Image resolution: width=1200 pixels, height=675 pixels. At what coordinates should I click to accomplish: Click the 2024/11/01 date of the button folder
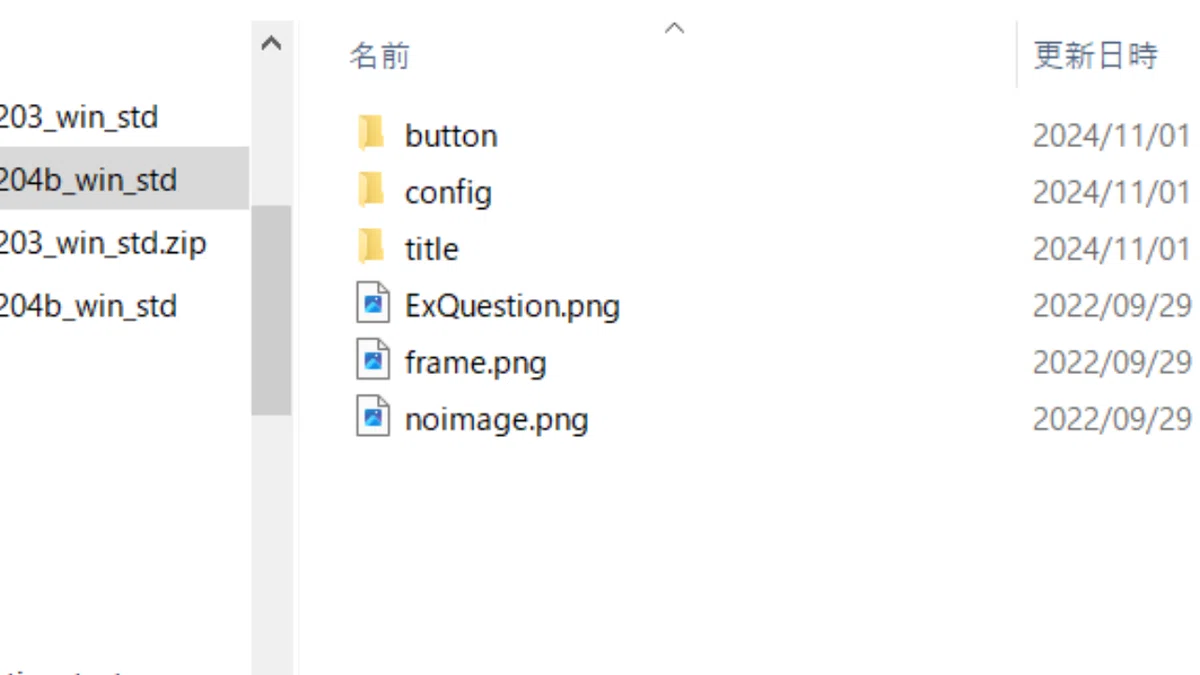pyautogui.click(x=1111, y=135)
